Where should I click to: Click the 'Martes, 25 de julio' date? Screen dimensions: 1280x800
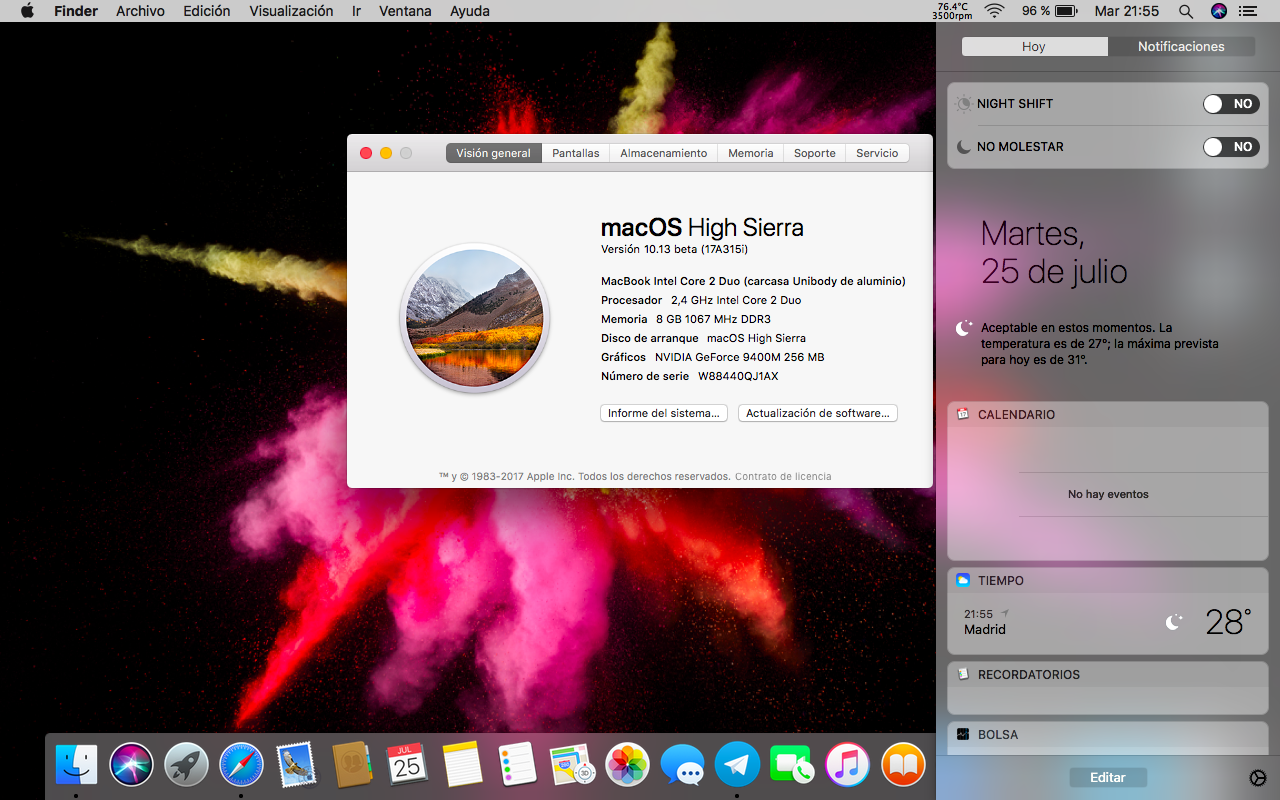pos(1054,252)
